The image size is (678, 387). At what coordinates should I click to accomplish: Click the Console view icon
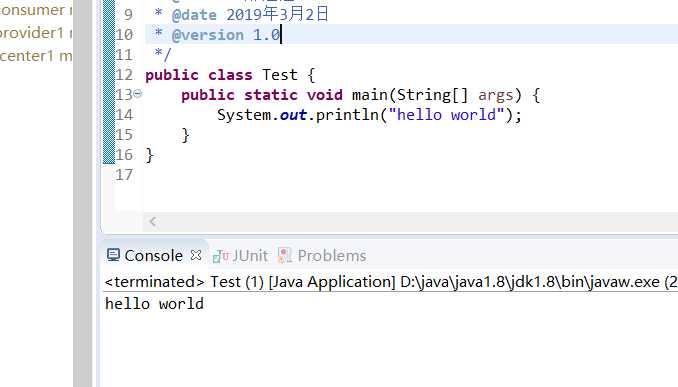(113, 255)
